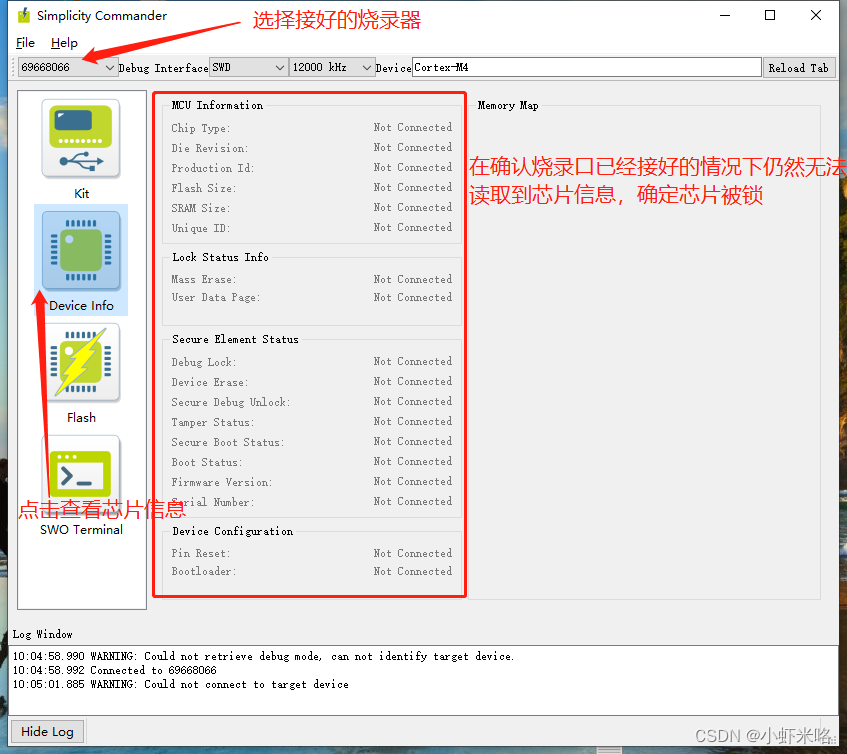The height and width of the screenshot is (754, 847).
Task: Maximize the Simplicity Commander window
Action: pos(770,16)
